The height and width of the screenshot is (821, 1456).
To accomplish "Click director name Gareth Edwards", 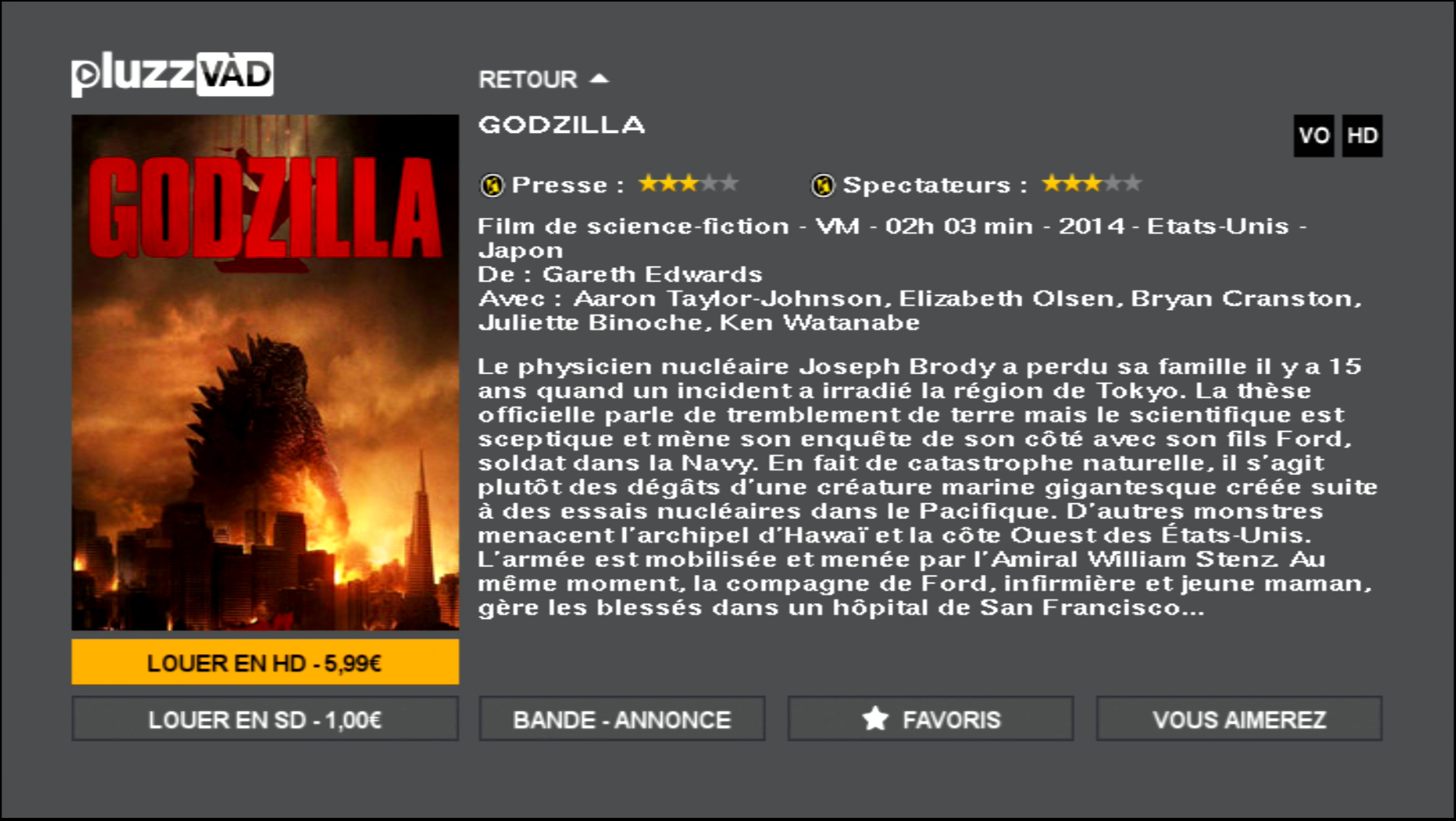I will (x=653, y=274).
